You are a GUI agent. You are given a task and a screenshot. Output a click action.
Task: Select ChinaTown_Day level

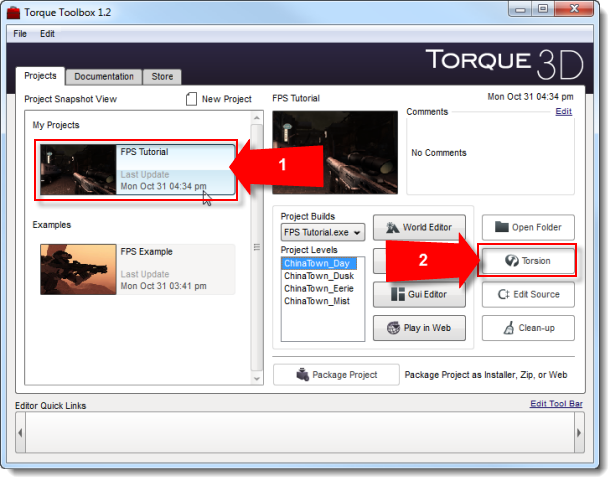click(x=319, y=263)
